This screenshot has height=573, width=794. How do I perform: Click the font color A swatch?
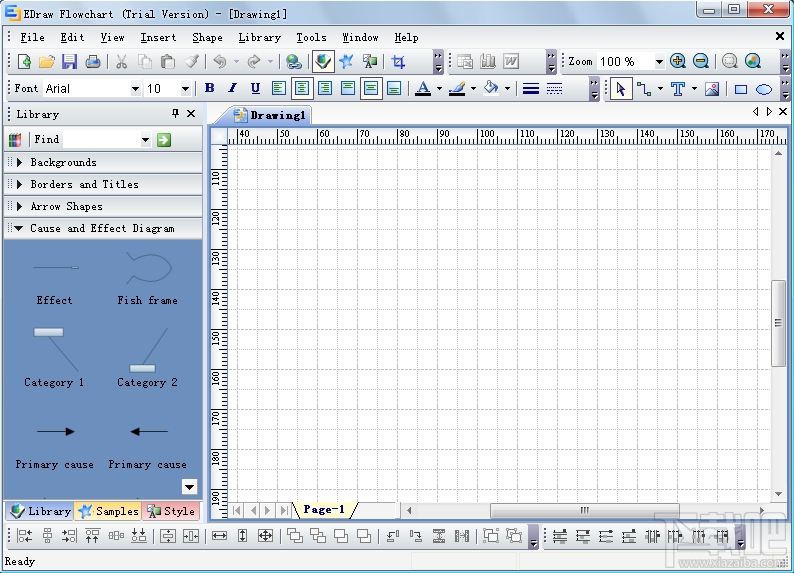tap(423, 89)
